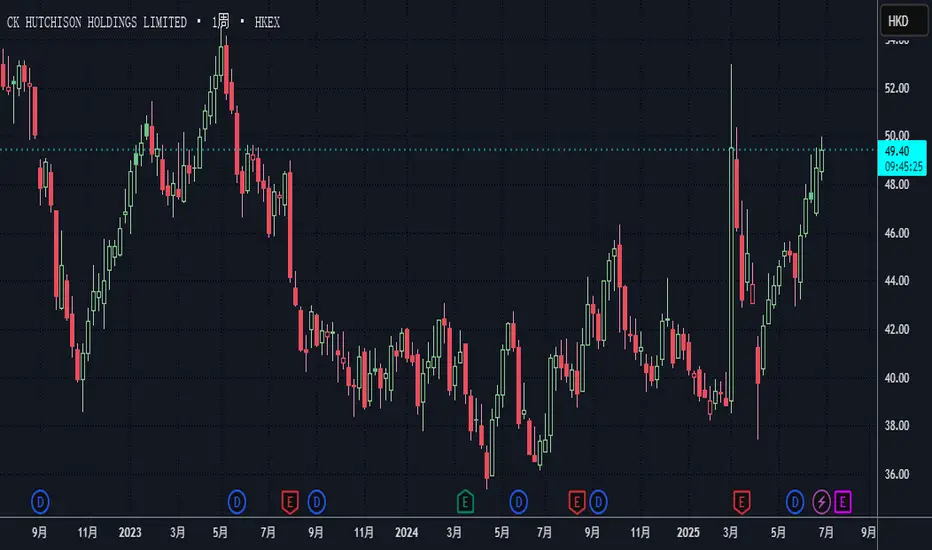
Task: Click the CK HUTCHISON HOLDINGS LIMITED symbol title
Action: tap(96, 22)
